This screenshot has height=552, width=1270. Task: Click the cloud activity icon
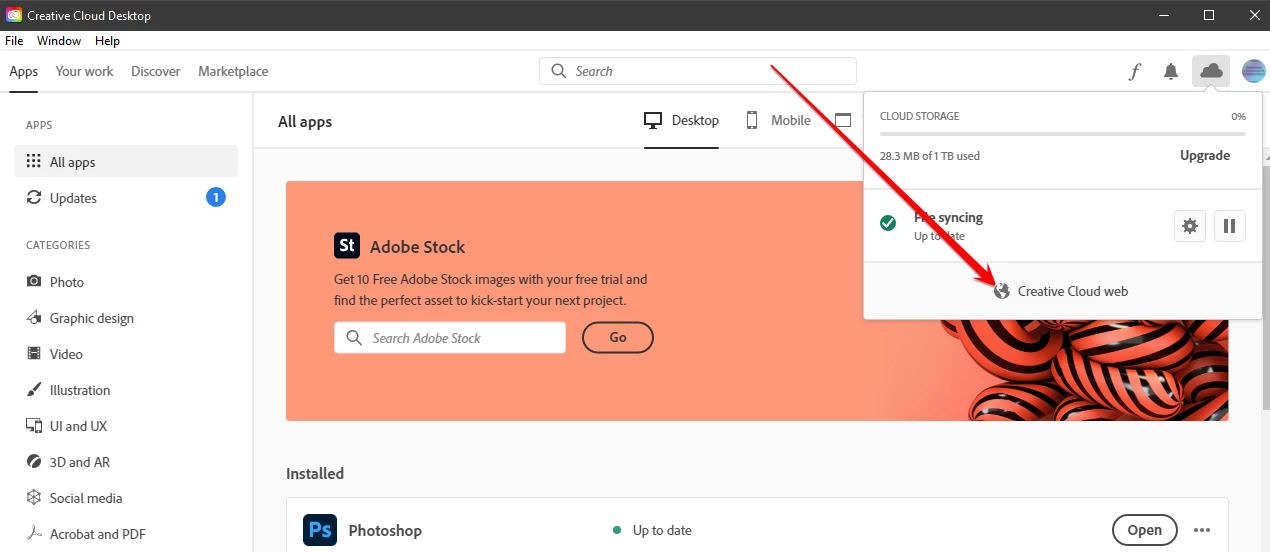(x=1211, y=71)
